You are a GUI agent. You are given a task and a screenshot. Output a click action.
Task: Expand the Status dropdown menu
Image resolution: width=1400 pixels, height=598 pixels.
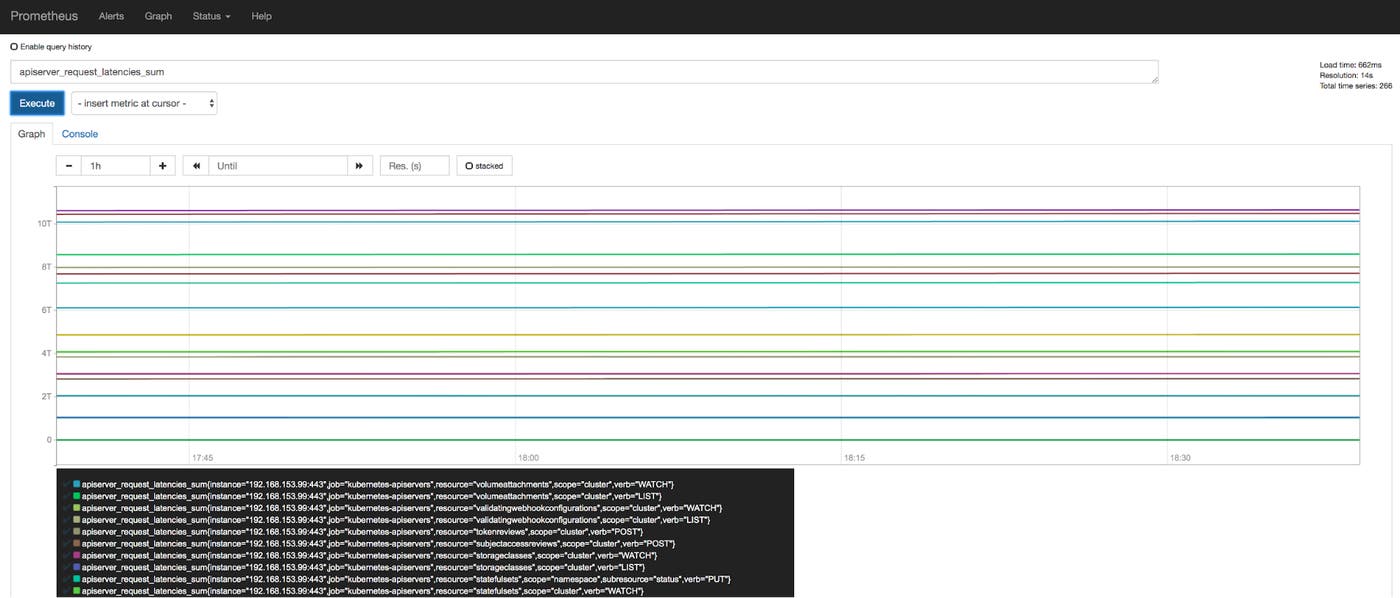[x=209, y=16]
